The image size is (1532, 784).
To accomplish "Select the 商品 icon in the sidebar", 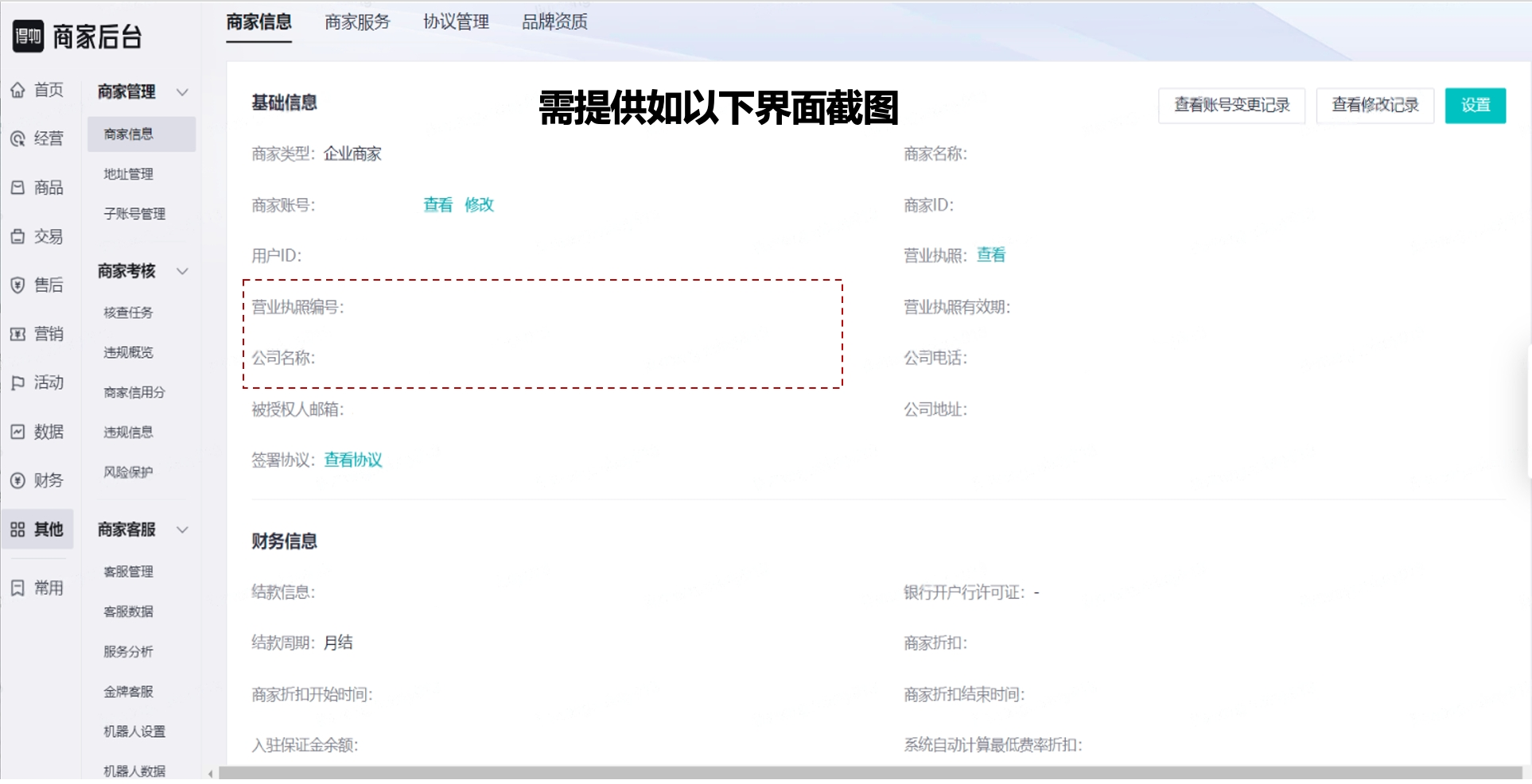I will [x=17, y=188].
